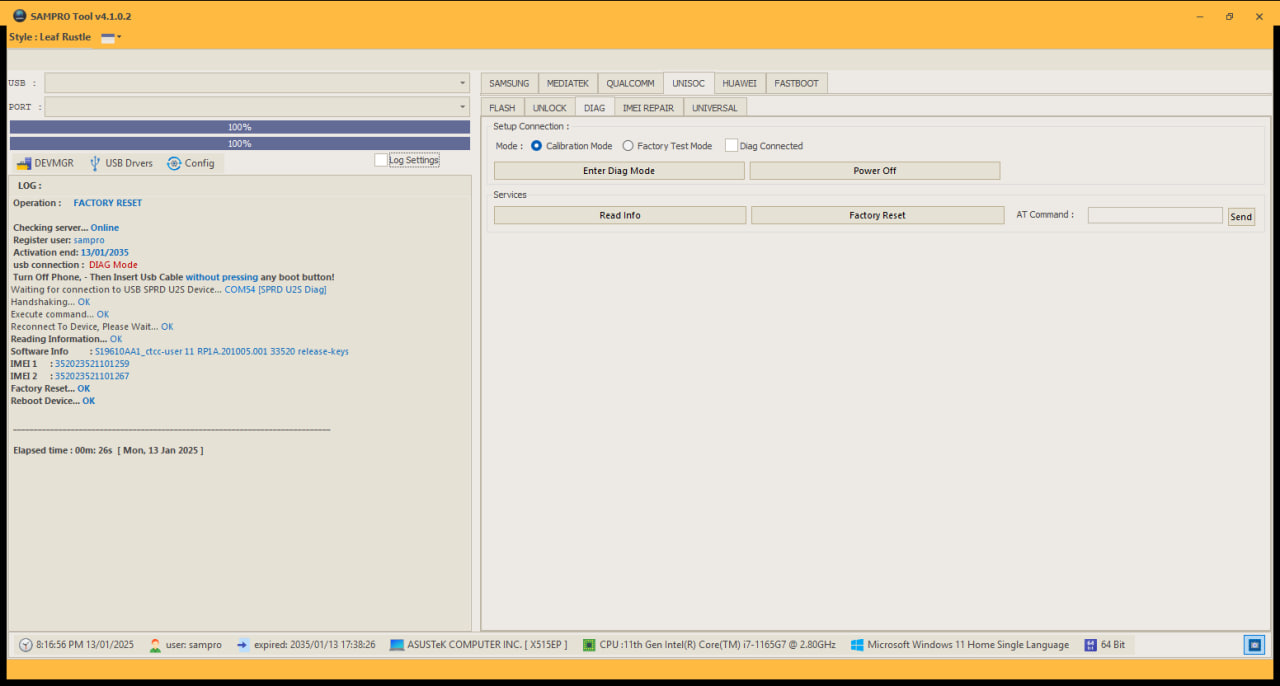
Task: Click 'Reading Information... OK' log line
Action: [x=67, y=339]
